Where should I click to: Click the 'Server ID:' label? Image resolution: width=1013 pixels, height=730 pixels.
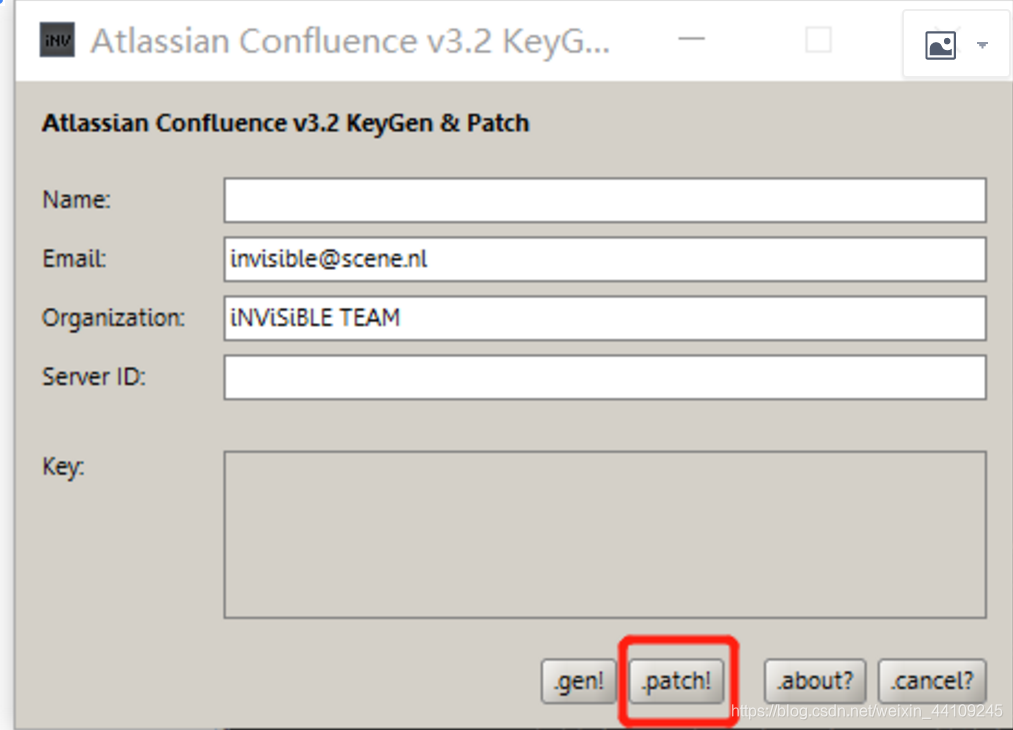[x=94, y=377]
